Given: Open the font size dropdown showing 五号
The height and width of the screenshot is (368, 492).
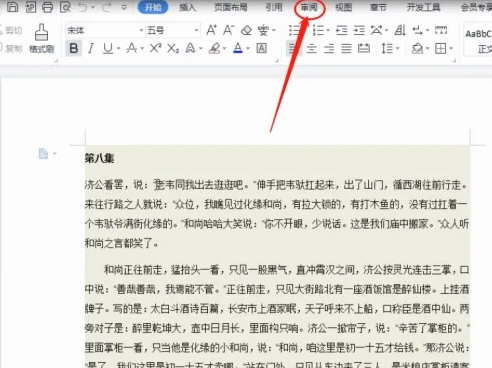Looking at the screenshot, I should (196, 31).
